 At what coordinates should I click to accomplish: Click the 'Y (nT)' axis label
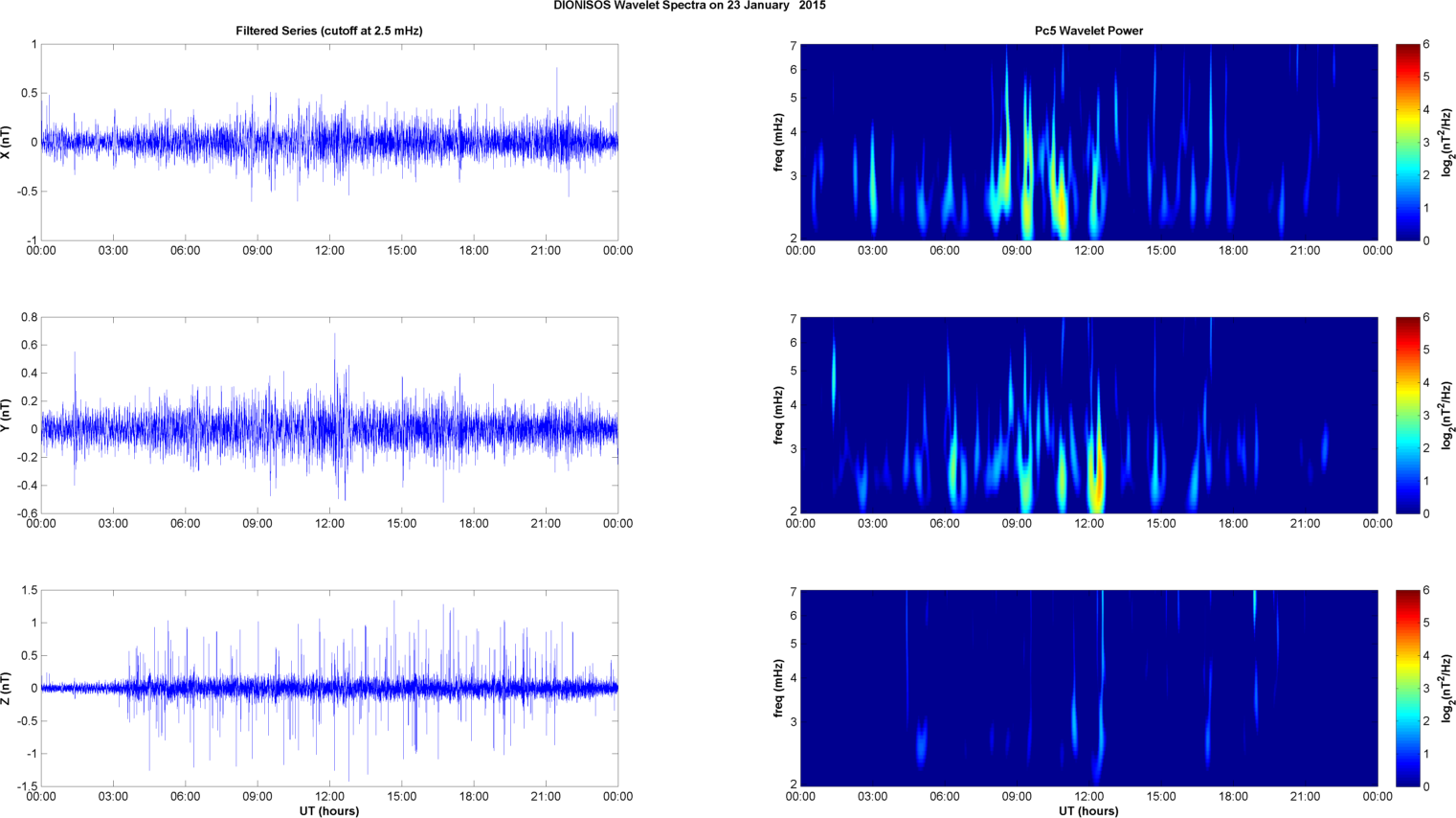point(7,415)
